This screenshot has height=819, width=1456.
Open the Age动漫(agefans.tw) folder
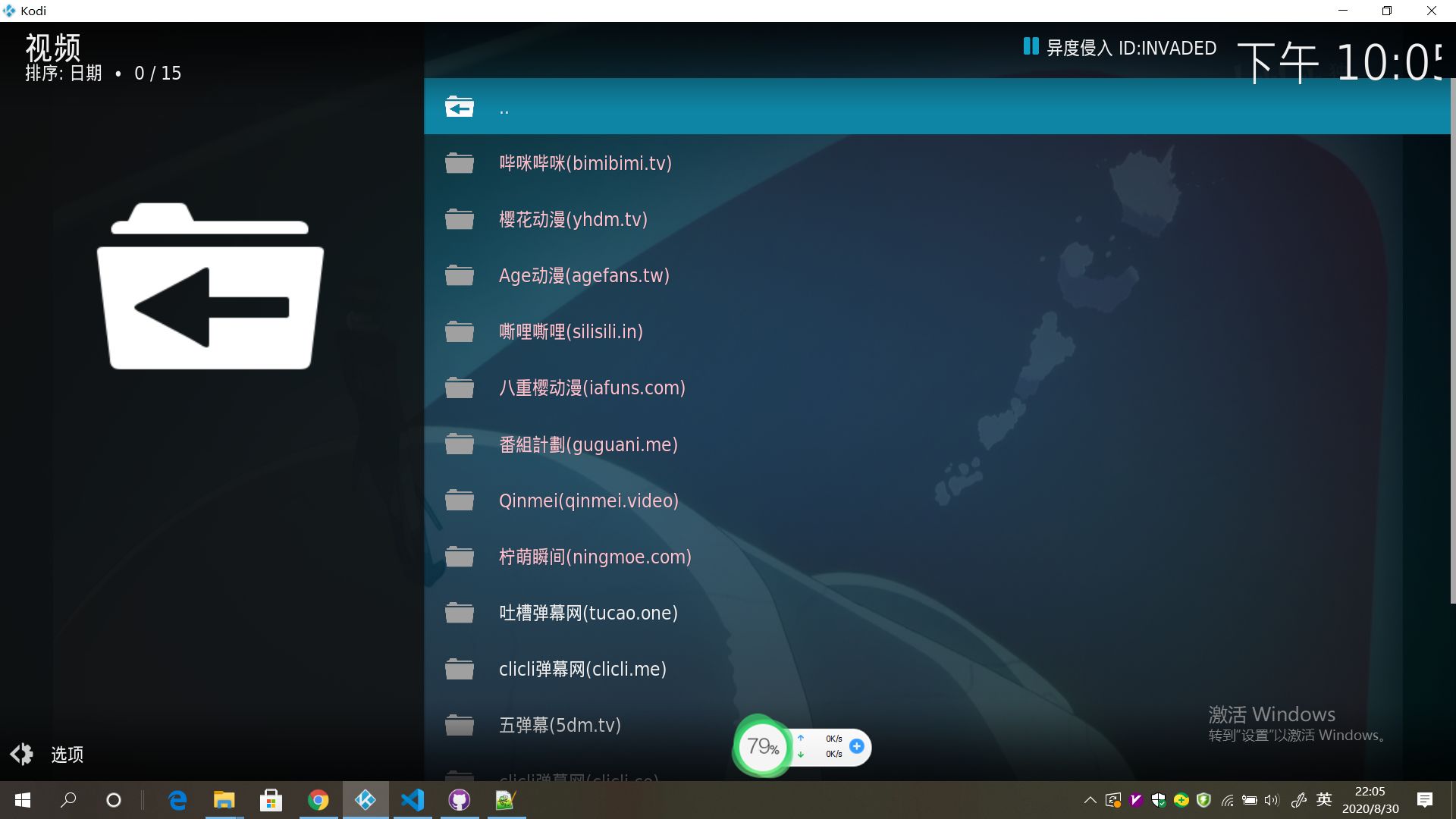coord(937,275)
